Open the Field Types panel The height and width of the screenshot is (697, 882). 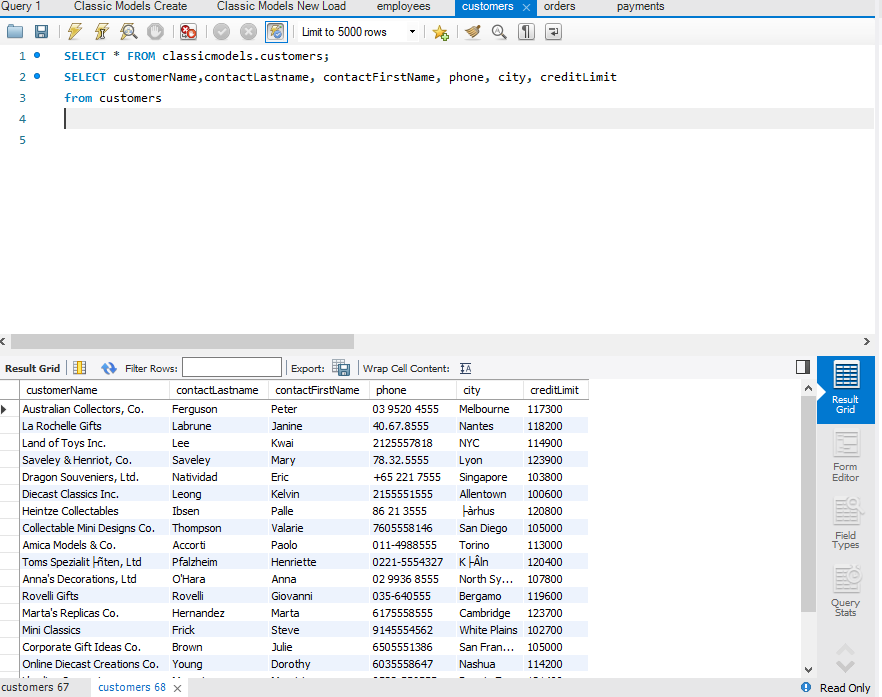845,525
